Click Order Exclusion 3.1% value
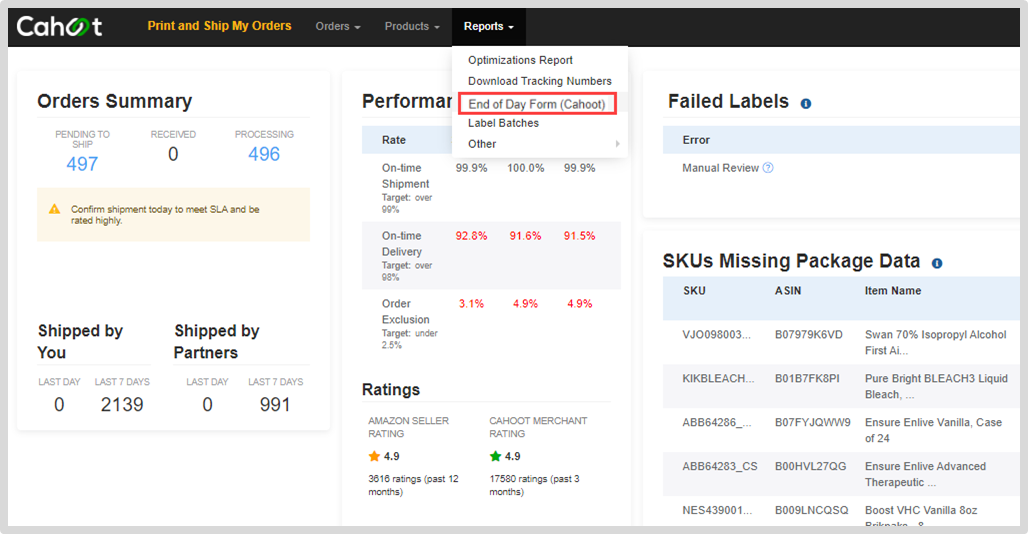Viewport: 1028px width, 534px height. tap(471, 304)
